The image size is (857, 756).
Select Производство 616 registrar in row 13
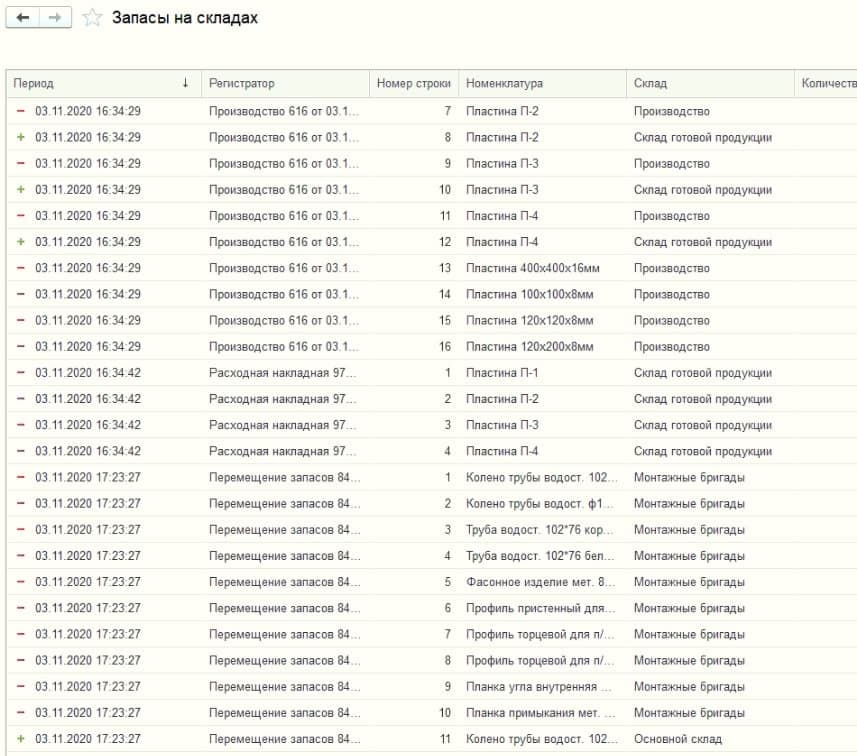(x=285, y=268)
